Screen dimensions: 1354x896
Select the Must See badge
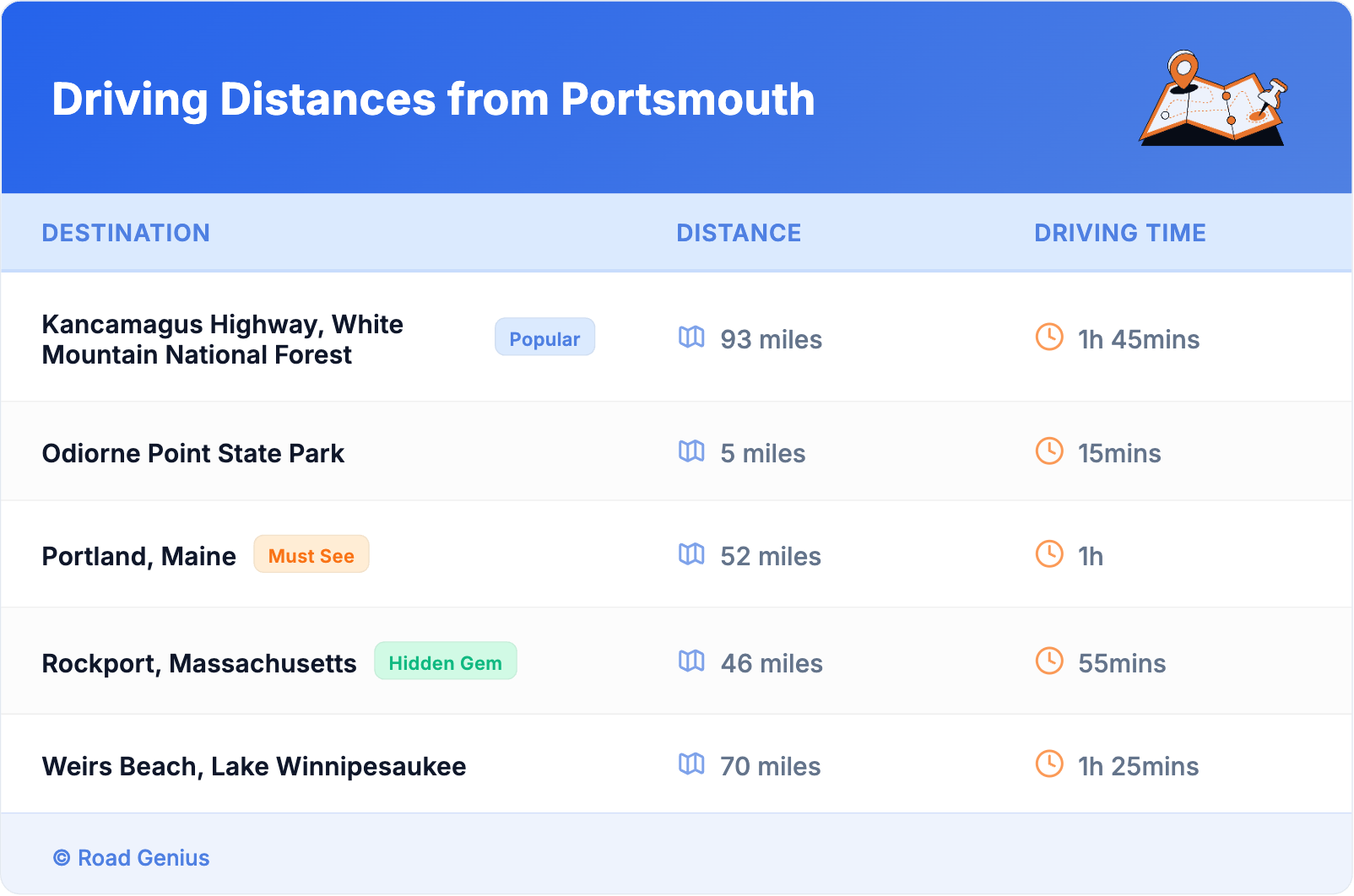pos(311,555)
